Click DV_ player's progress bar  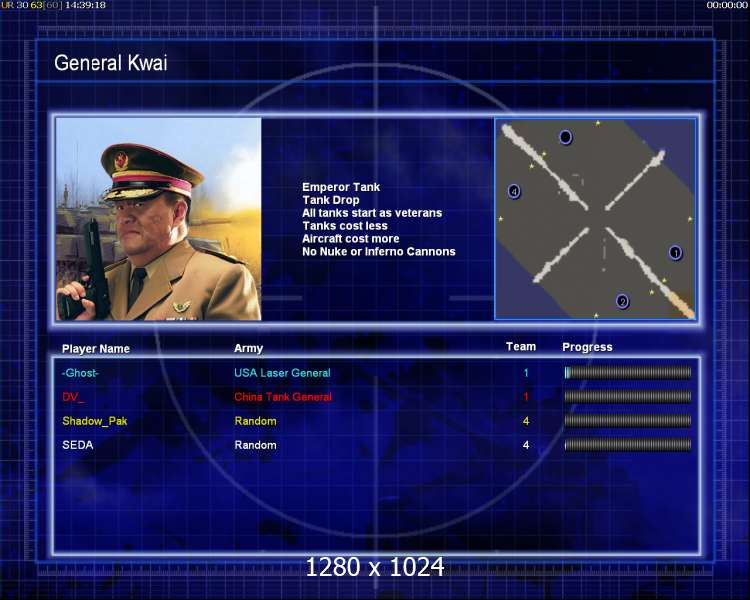[628, 396]
